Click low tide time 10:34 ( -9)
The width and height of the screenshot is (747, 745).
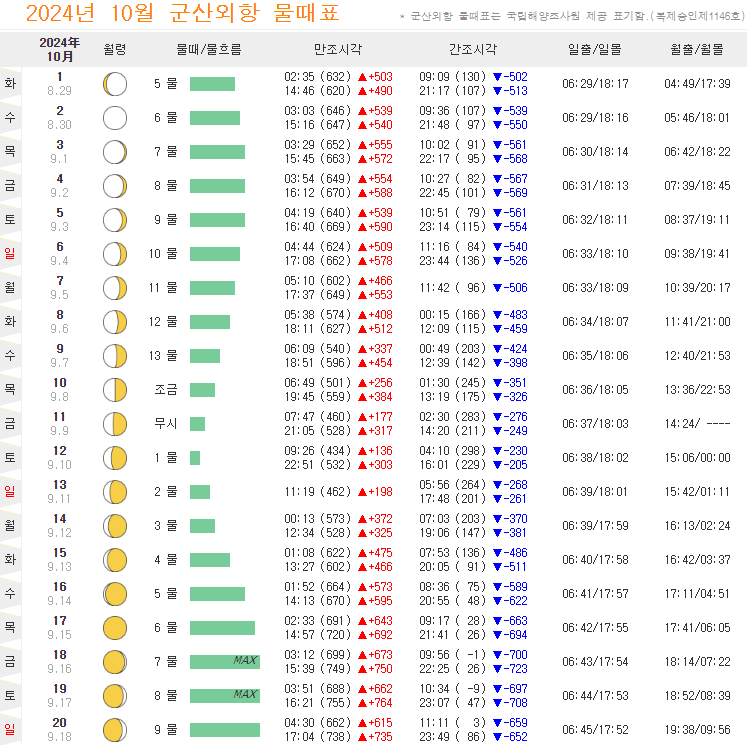453,689
